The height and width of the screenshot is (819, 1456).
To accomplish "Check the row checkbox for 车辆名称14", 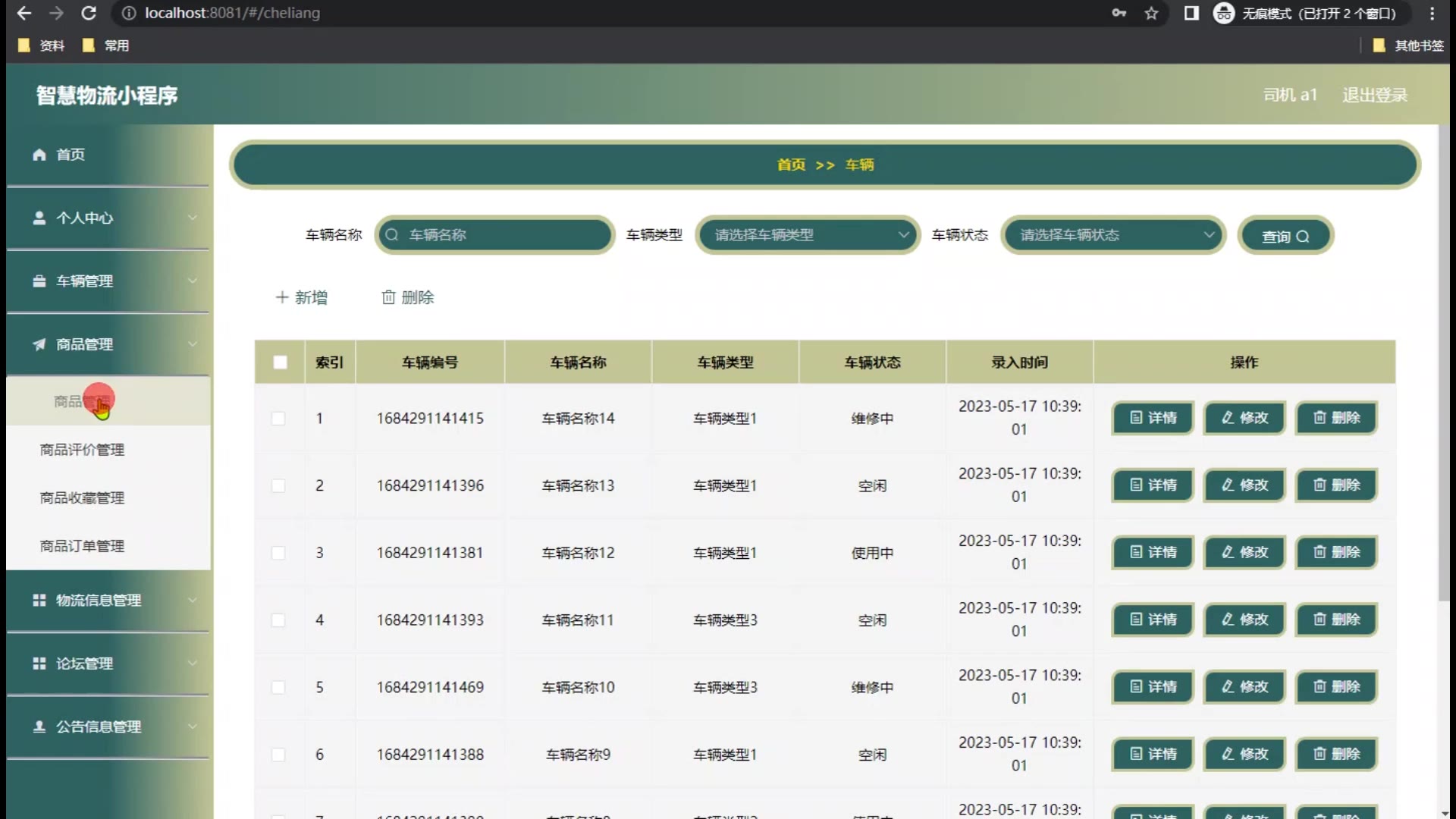I will (278, 419).
